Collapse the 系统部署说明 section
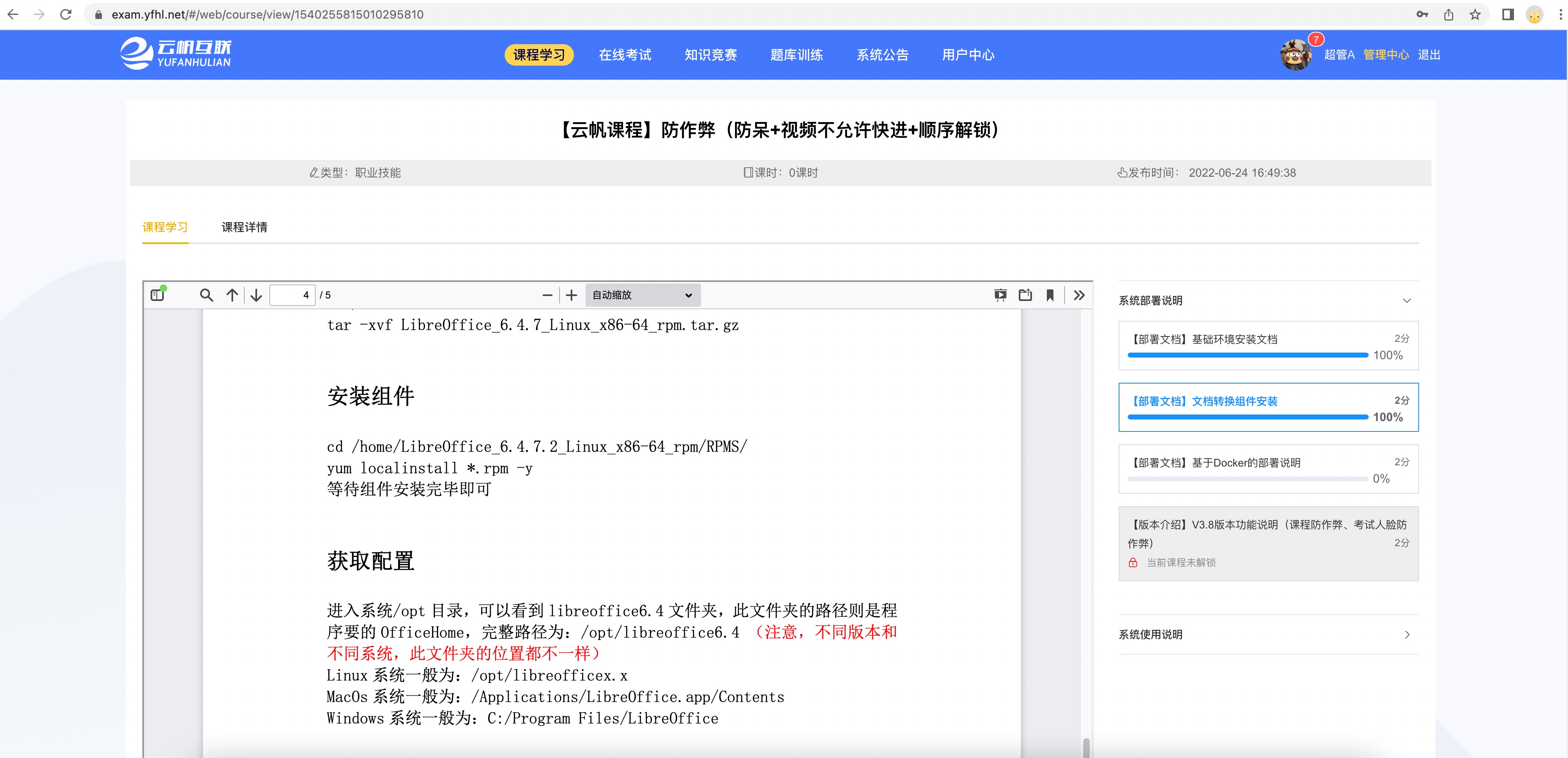The image size is (1568, 758). tap(1268, 301)
